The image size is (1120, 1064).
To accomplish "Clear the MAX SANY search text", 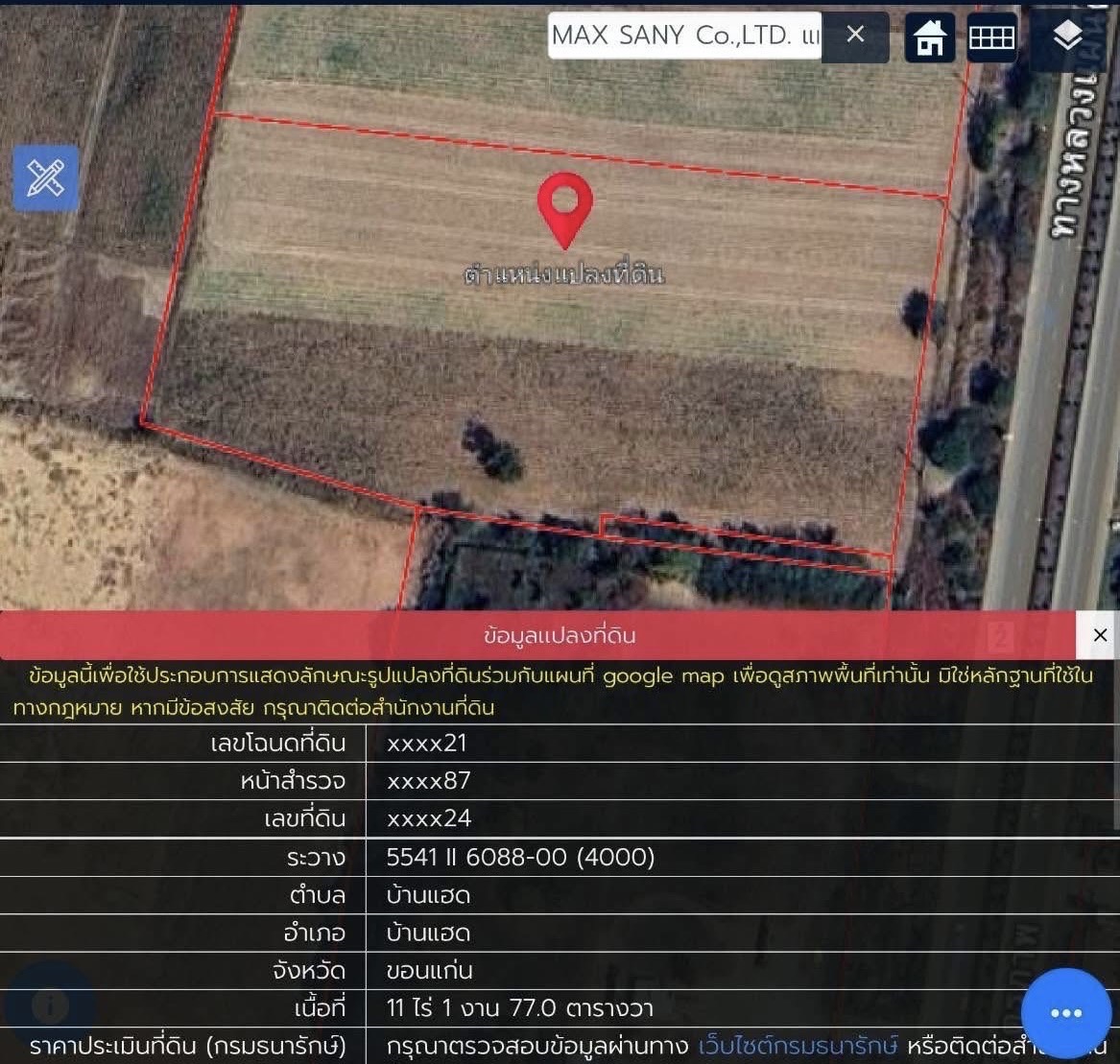I will pos(855,35).
